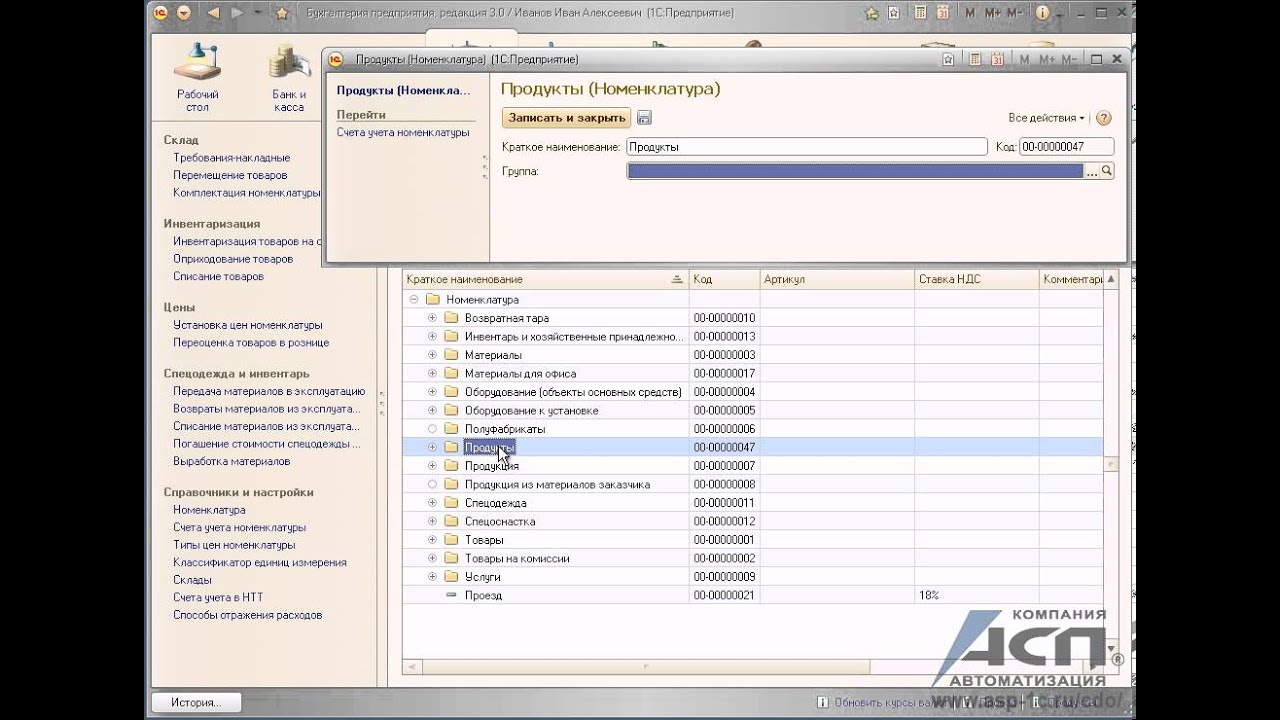This screenshot has height=720, width=1280.
Task: Go forward with the grey right arrow
Action: (237, 13)
